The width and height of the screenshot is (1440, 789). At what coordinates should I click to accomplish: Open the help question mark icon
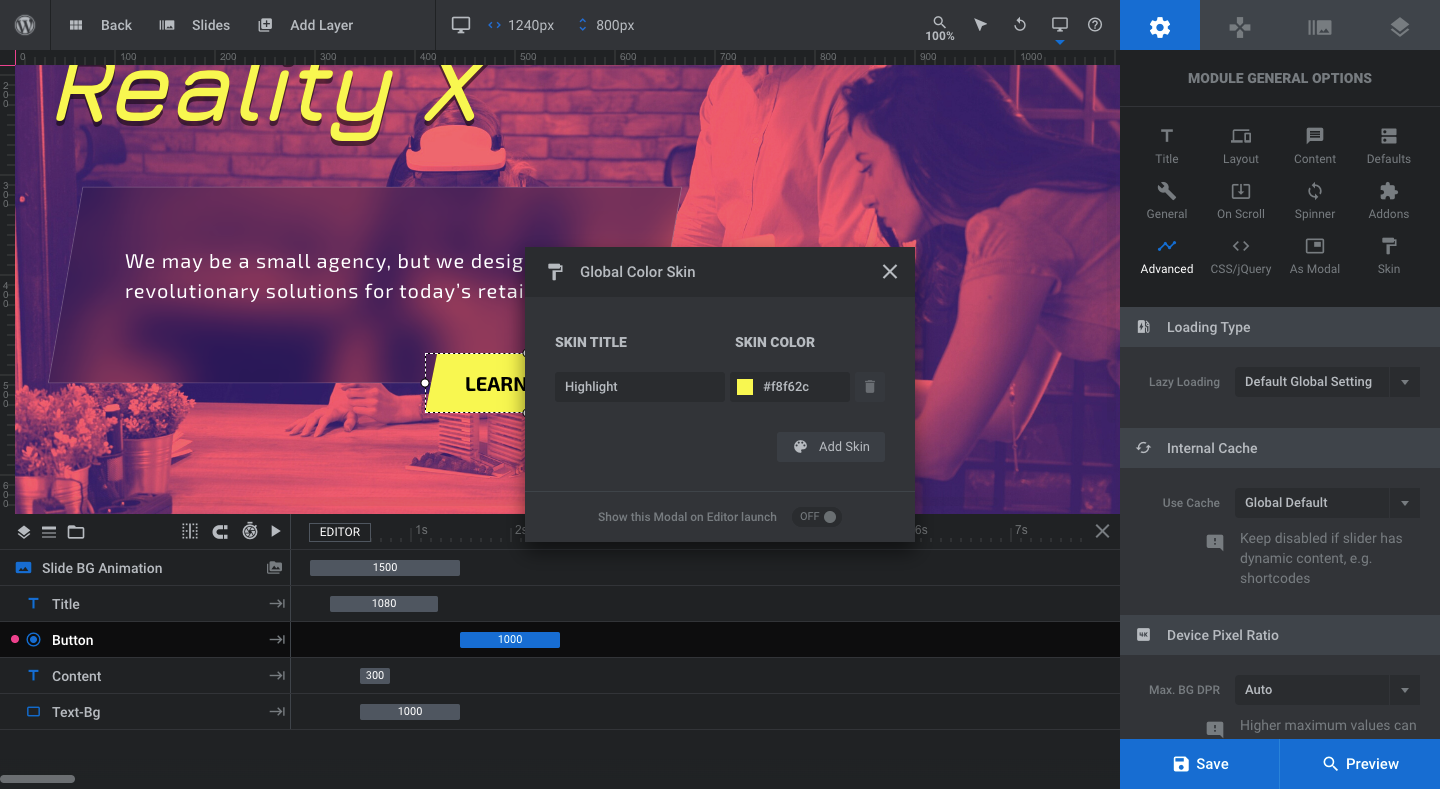click(x=1095, y=25)
